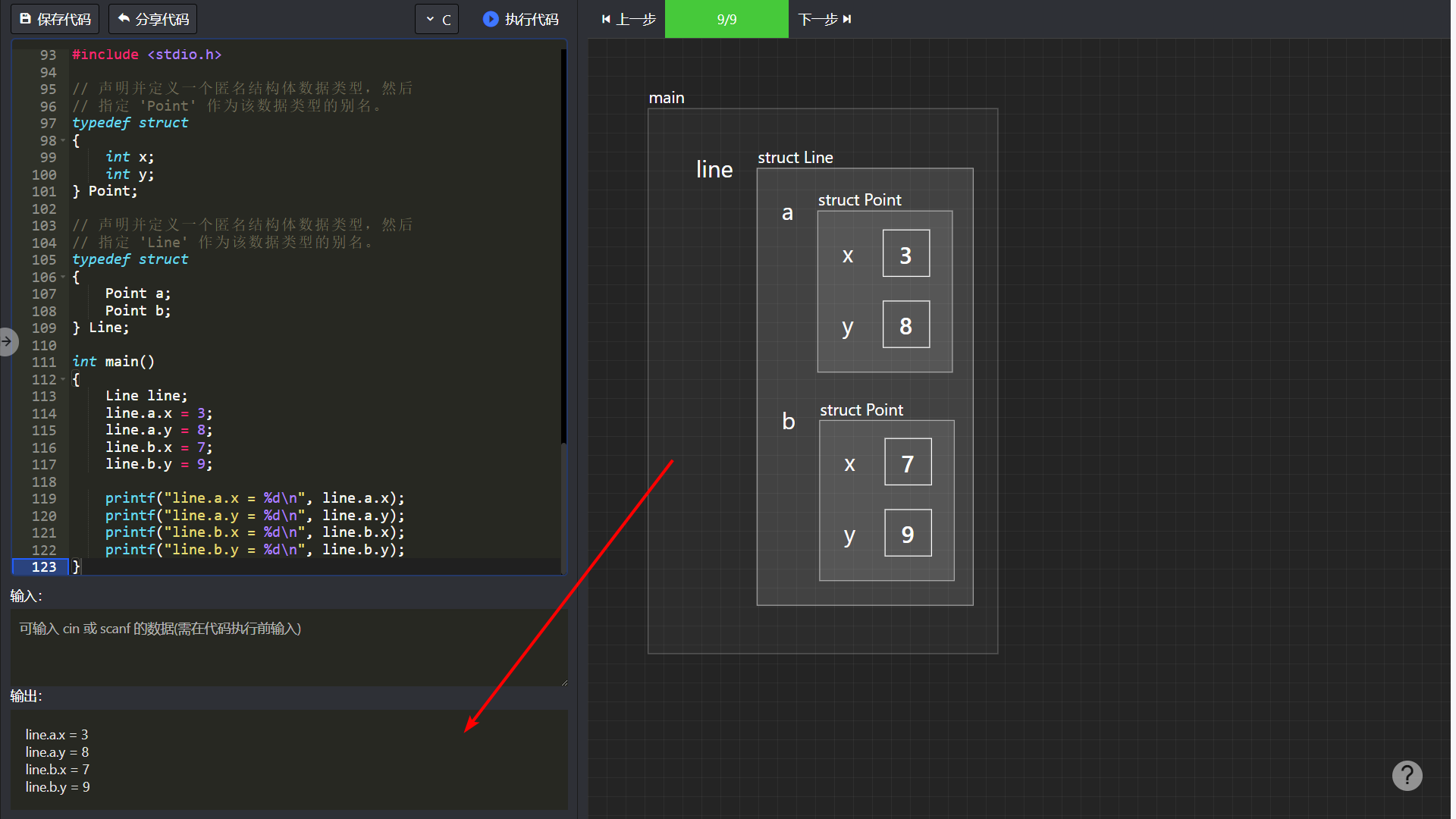The image size is (1456, 819).
Task: Click the value 3 box for a.x
Action: click(x=905, y=253)
